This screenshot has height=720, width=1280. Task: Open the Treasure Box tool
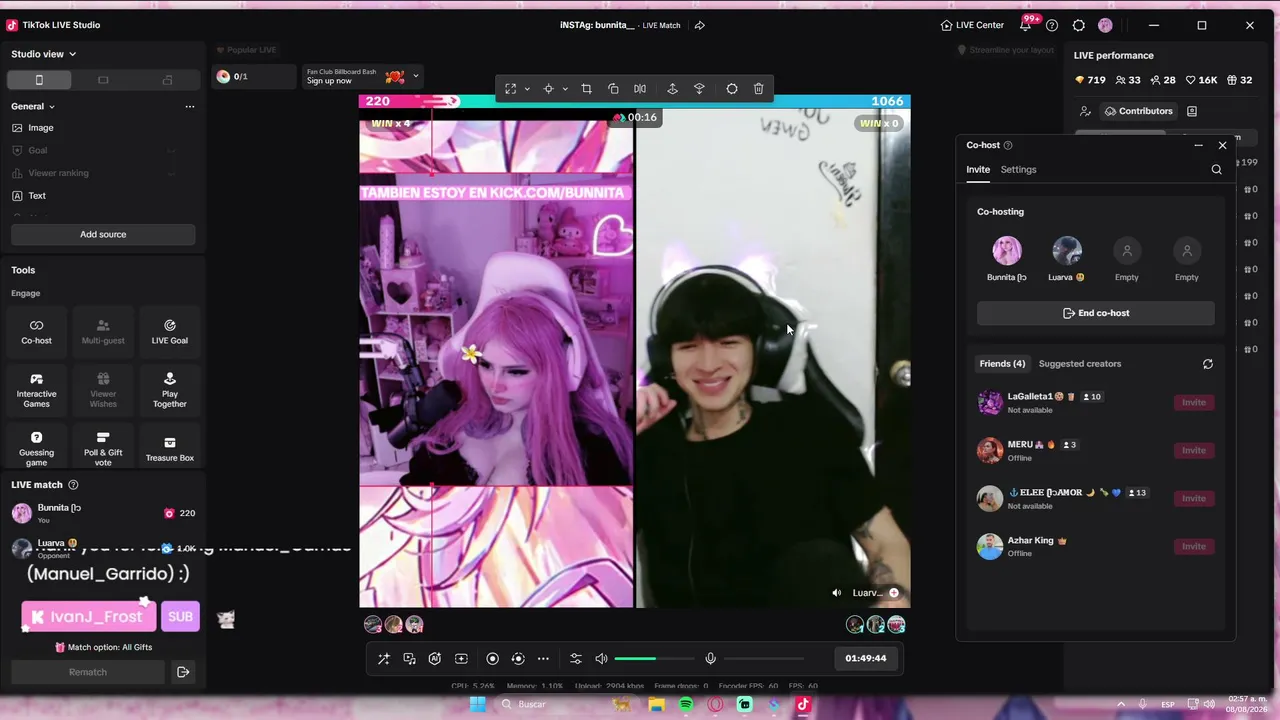click(x=169, y=449)
